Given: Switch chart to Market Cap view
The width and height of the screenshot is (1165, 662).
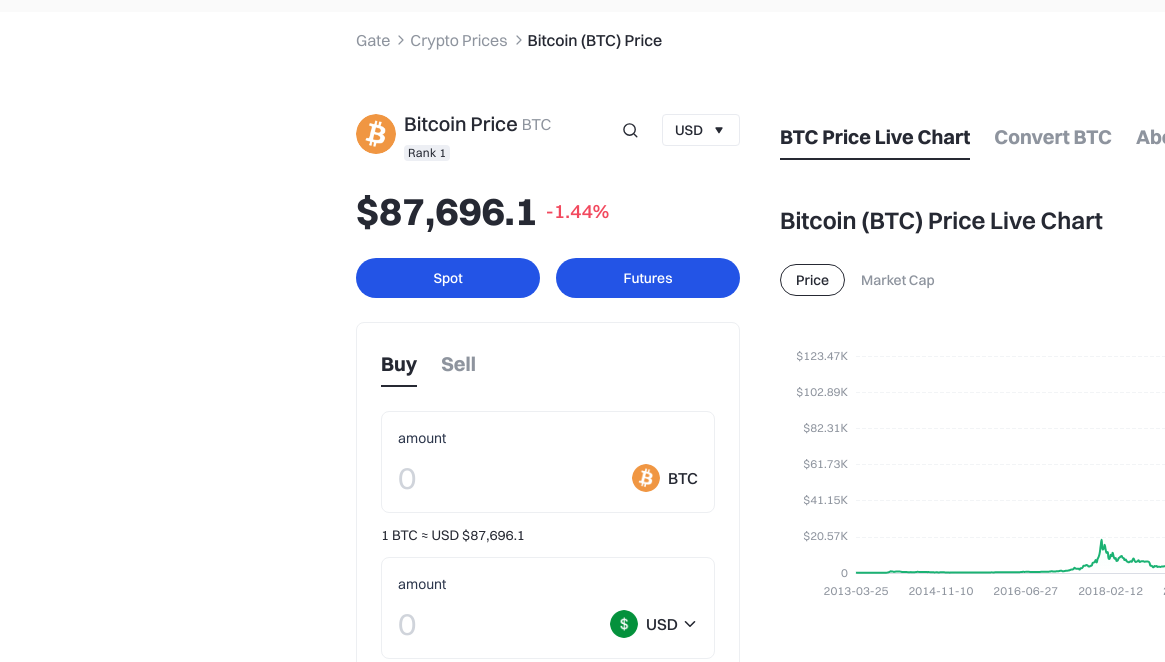Looking at the screenshot, I should (x=897, y=280).
